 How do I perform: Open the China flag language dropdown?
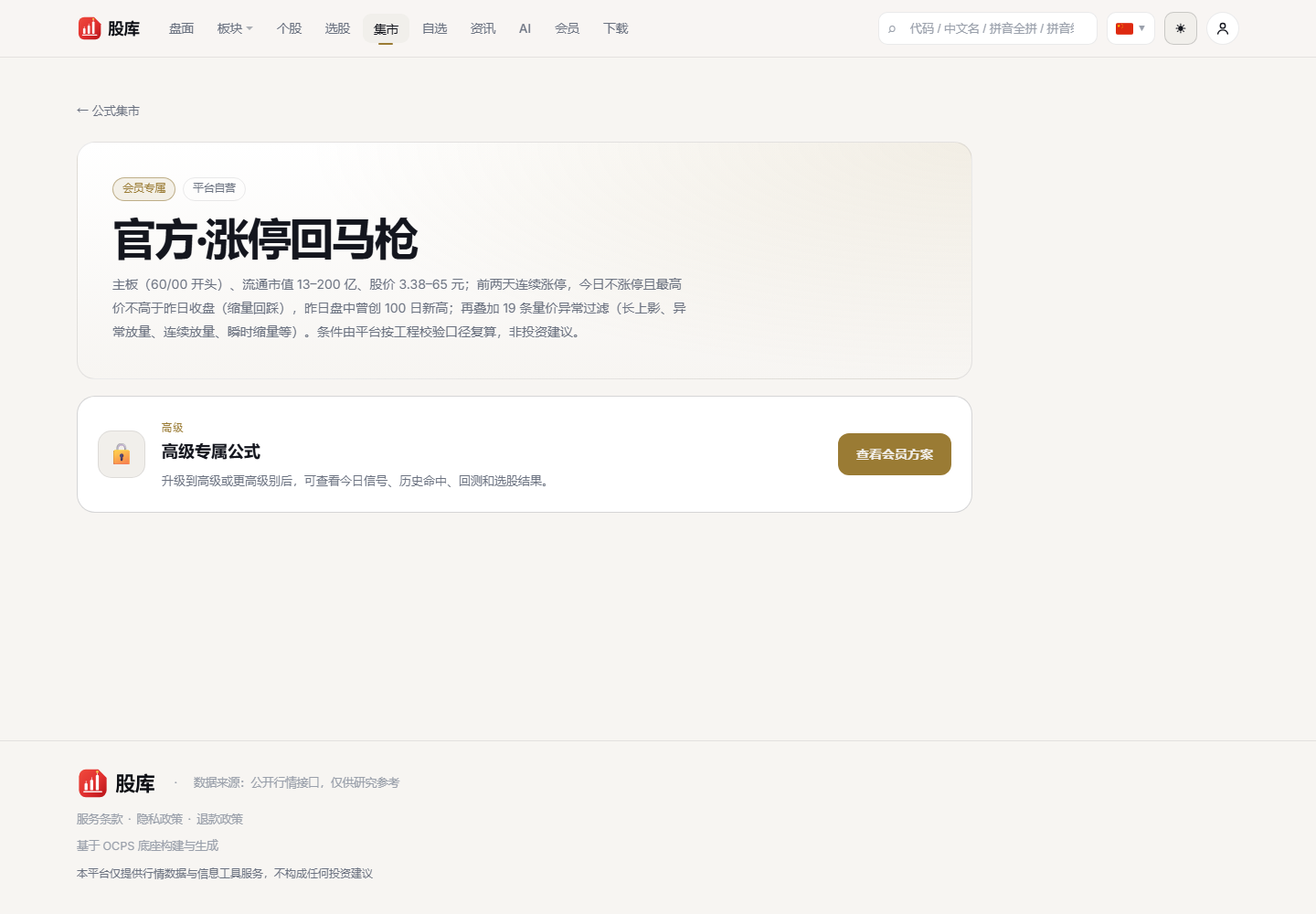tap(1130, 28)
